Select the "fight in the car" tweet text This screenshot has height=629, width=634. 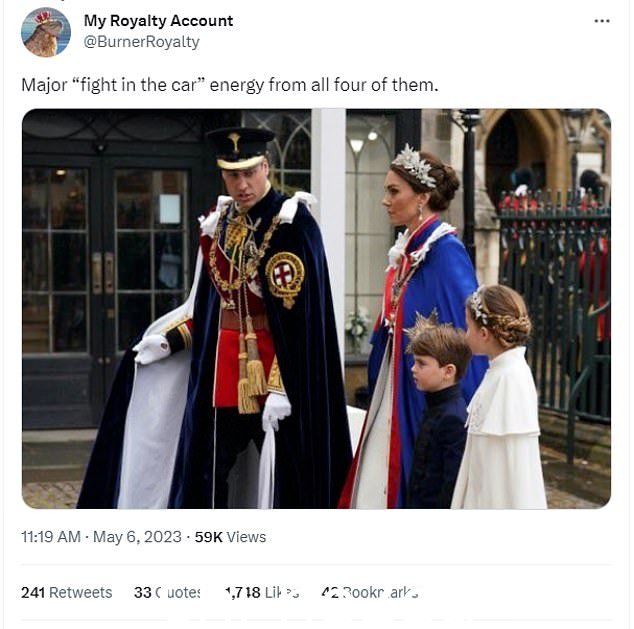tap(230, 85)
